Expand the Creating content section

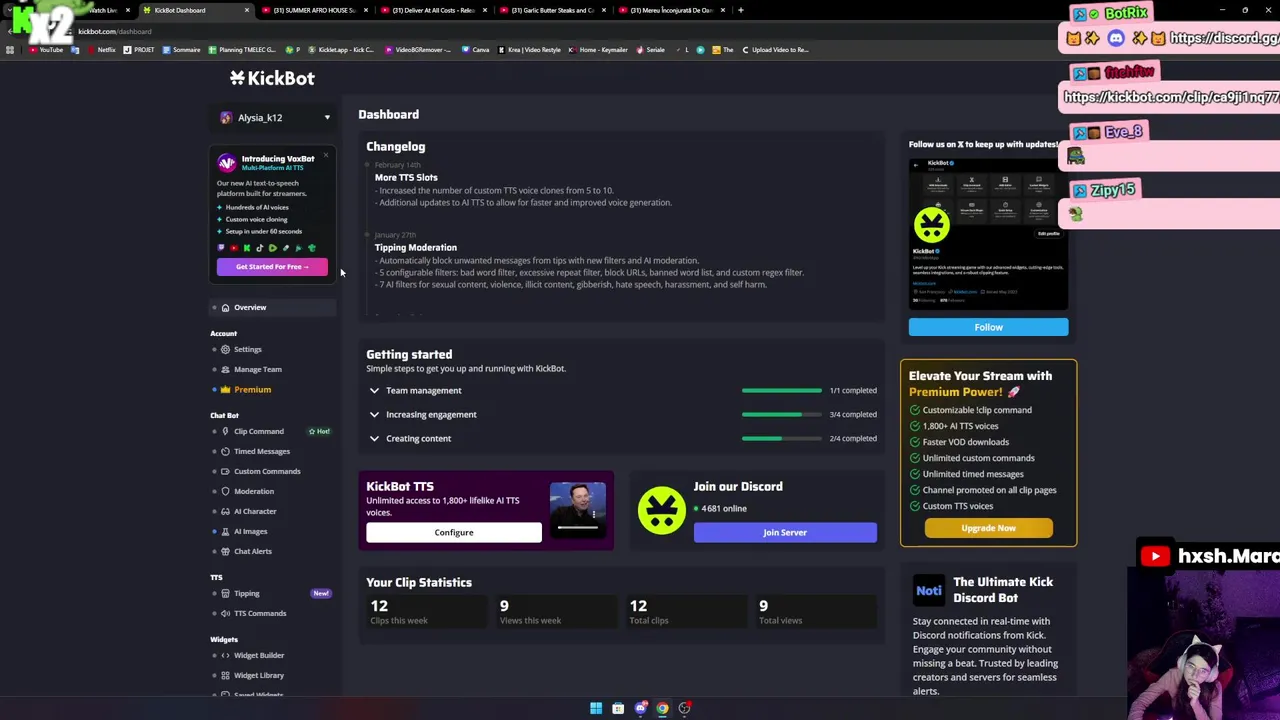(374, 439)
